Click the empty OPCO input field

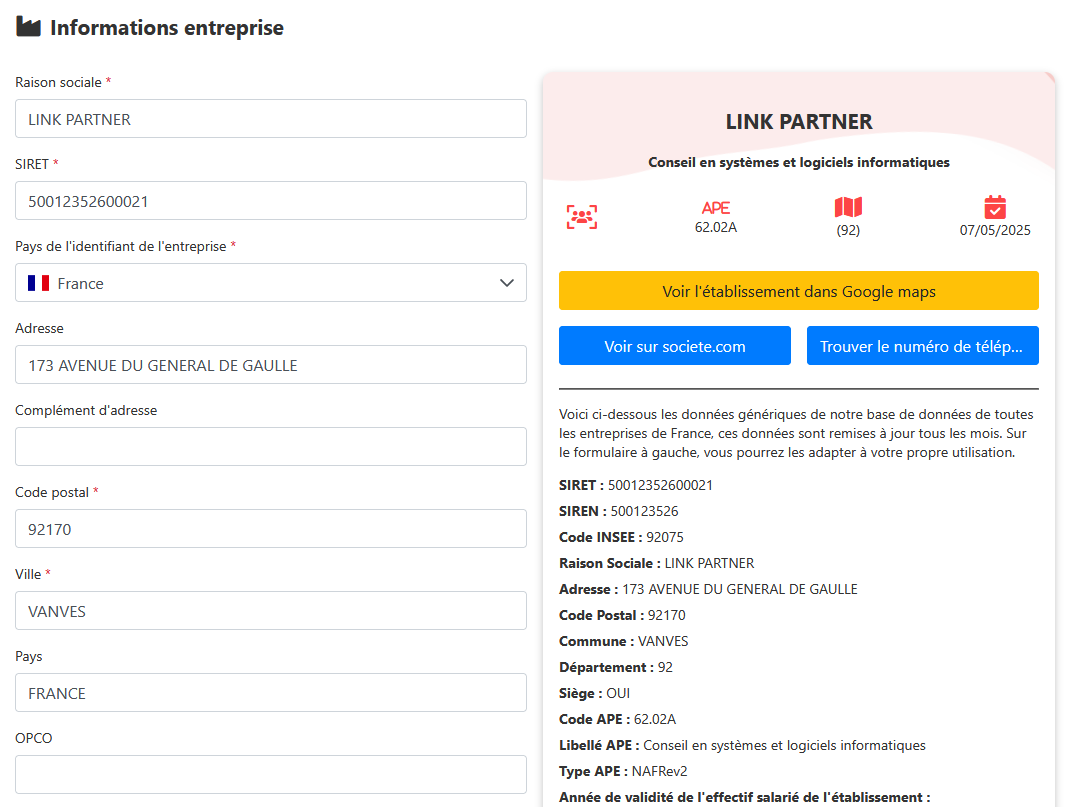tap(271, 774)
